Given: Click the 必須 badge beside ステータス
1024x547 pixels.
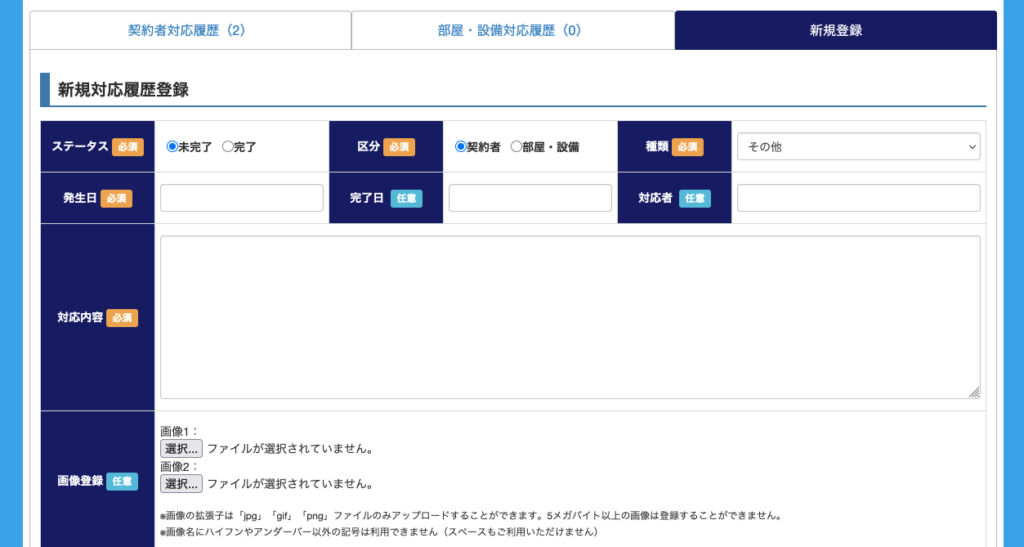Looking at the screenshot, I should point(128,147).
